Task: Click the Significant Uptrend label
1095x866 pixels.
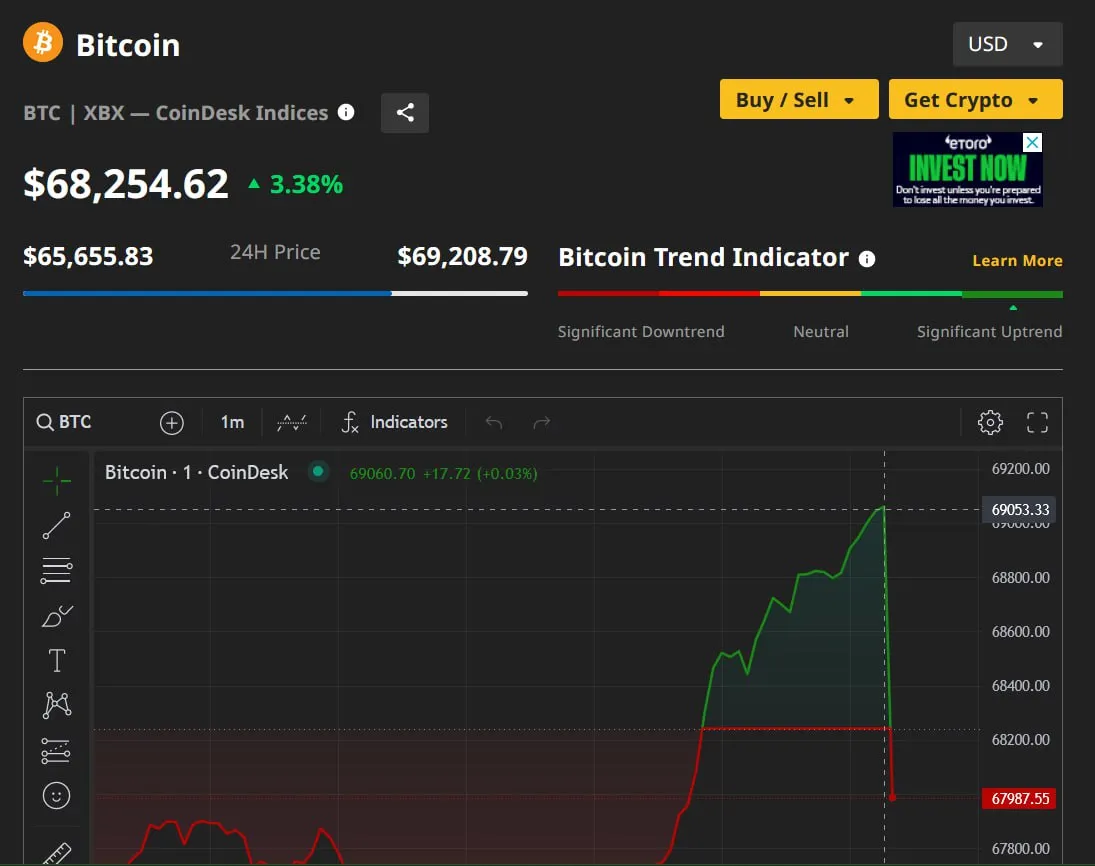Action: 989,332
